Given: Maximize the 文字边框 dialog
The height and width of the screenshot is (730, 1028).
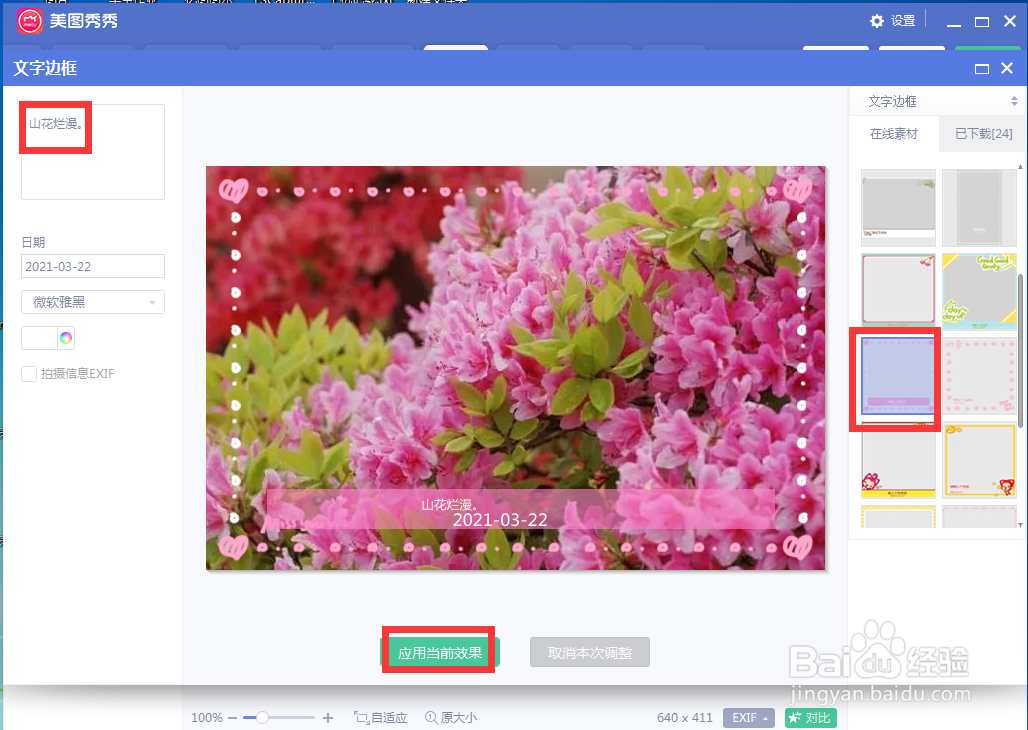Looking at the screenshot, I should (x=981, y=68).
